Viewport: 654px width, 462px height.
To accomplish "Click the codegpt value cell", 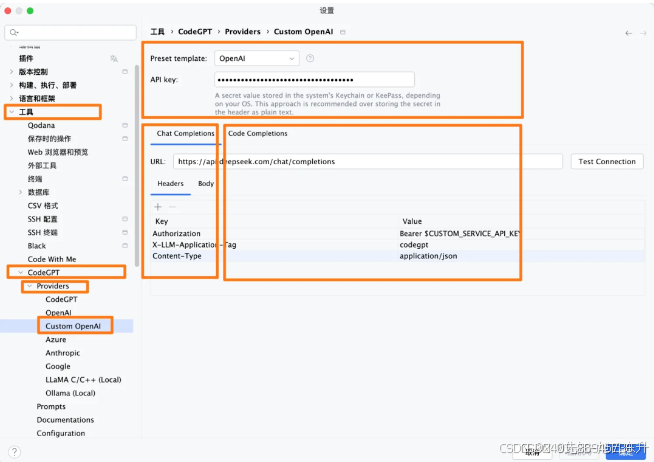I will 414,245.
